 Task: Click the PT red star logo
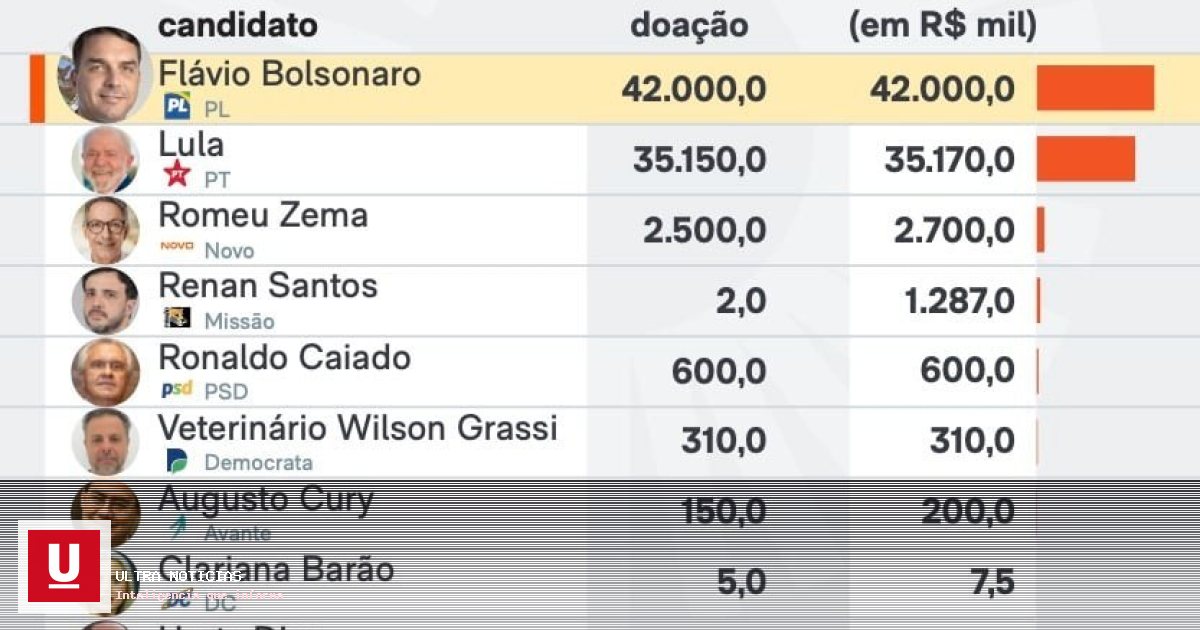[x=177, y=174]
